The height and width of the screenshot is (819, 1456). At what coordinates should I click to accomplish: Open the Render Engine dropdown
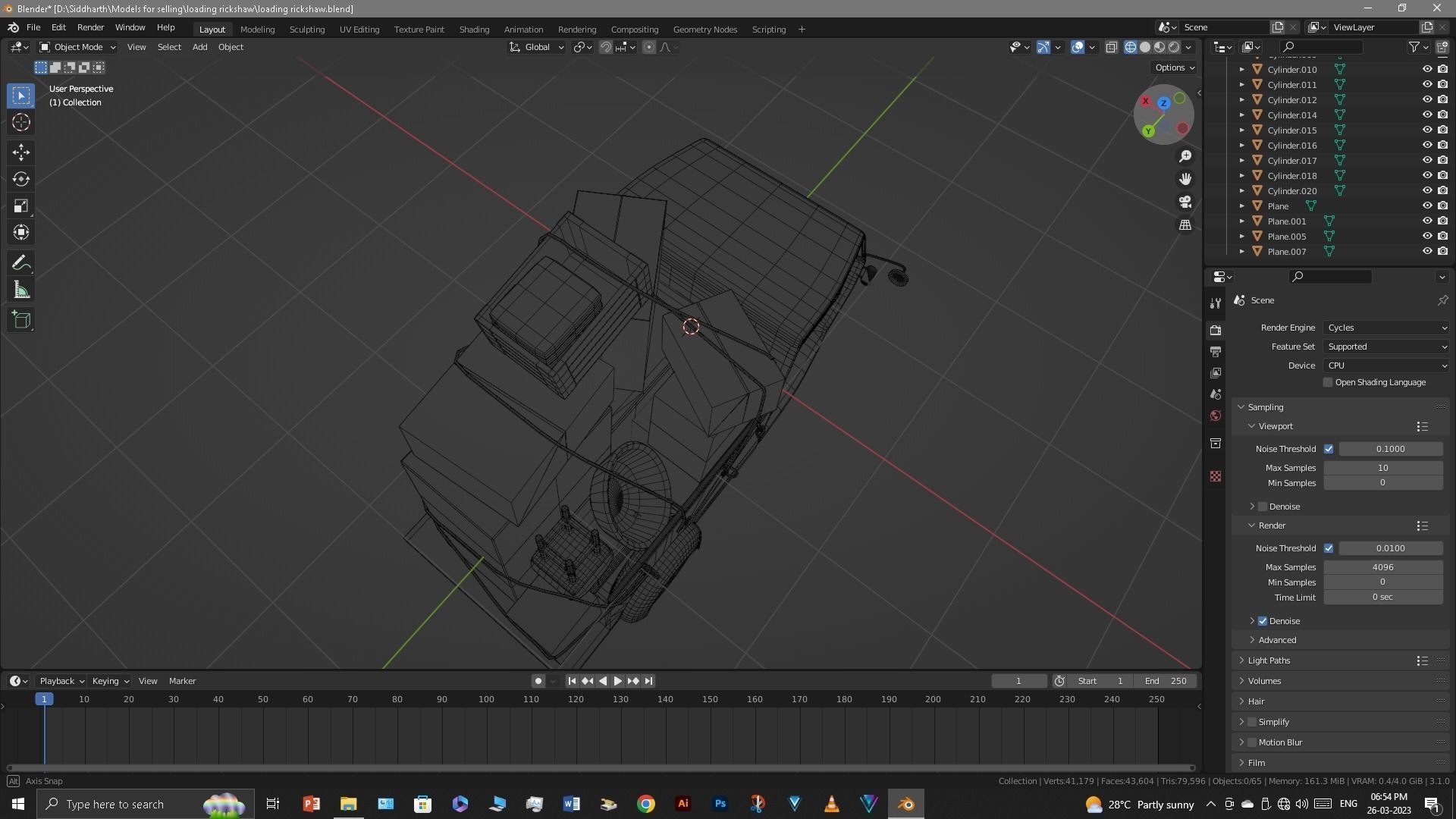pos(1386,328)
